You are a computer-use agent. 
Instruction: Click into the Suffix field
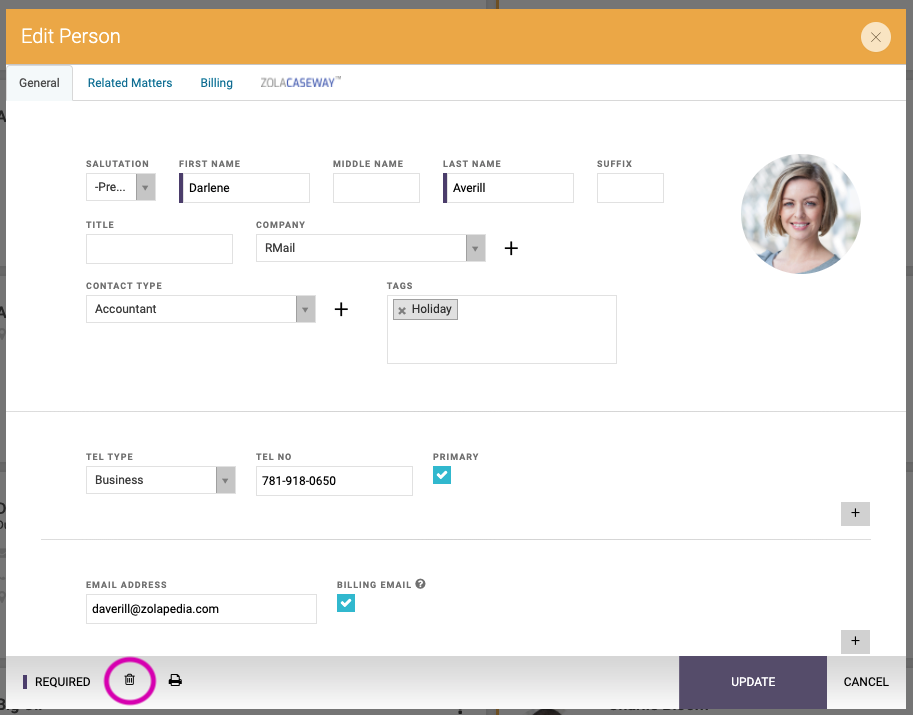coord(630,188)
